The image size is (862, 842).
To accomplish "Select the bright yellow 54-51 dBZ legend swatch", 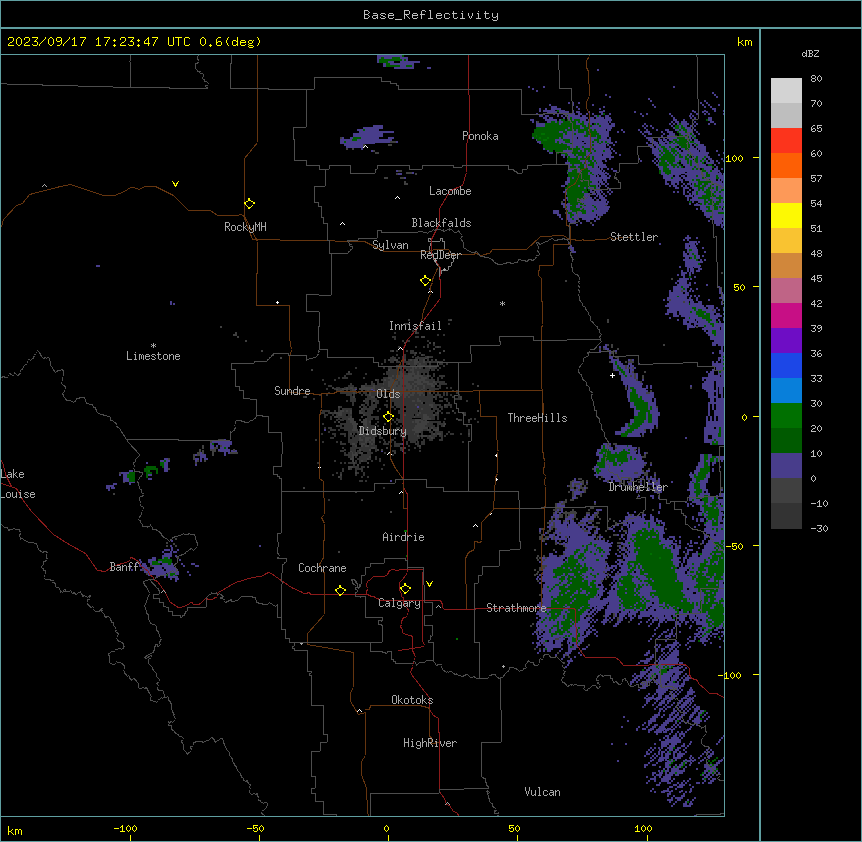I will click(x=786, y=215).
